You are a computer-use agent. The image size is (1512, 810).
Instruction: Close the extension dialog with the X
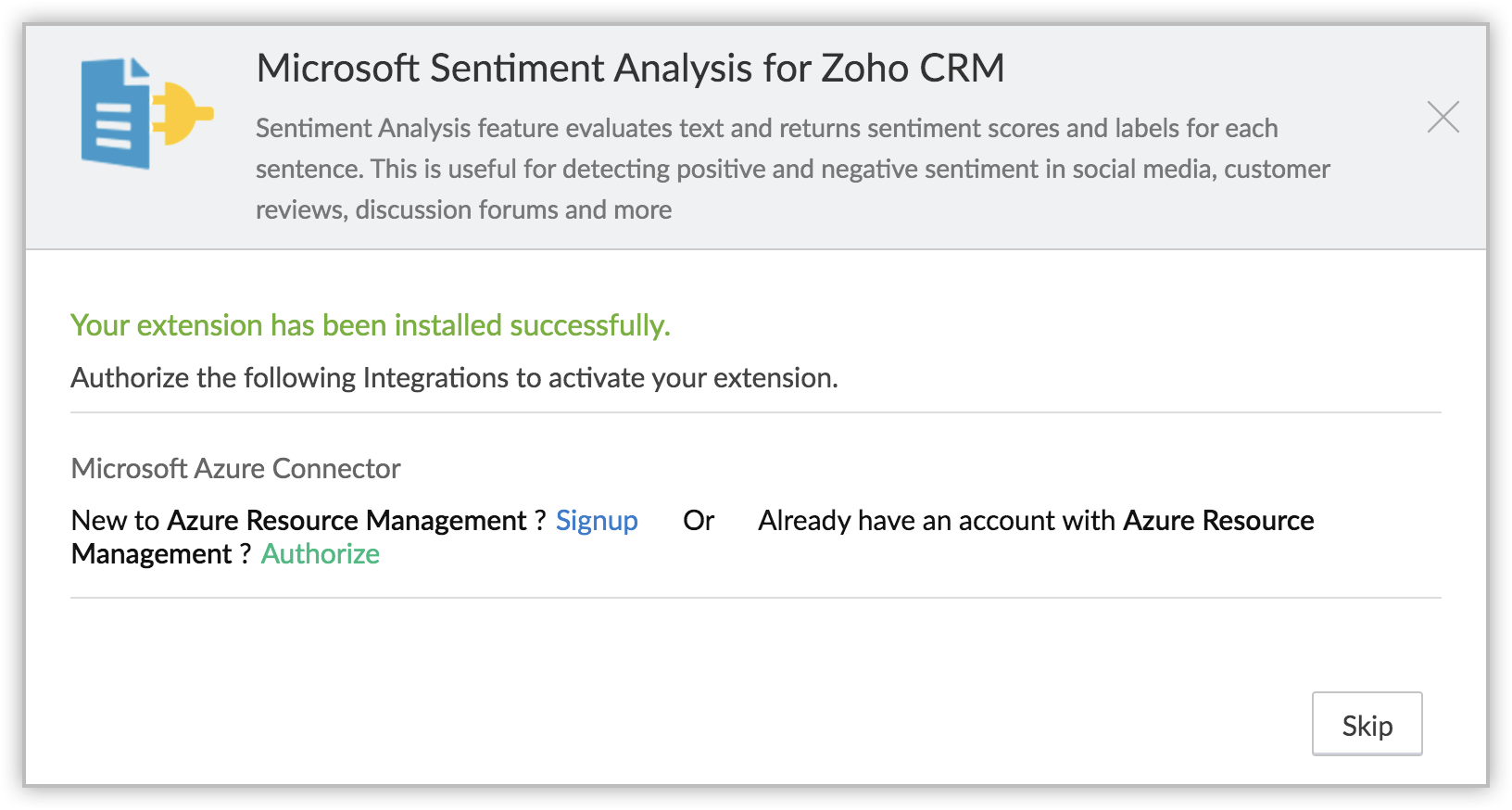pyautogui.click(x=1443, y=117)
